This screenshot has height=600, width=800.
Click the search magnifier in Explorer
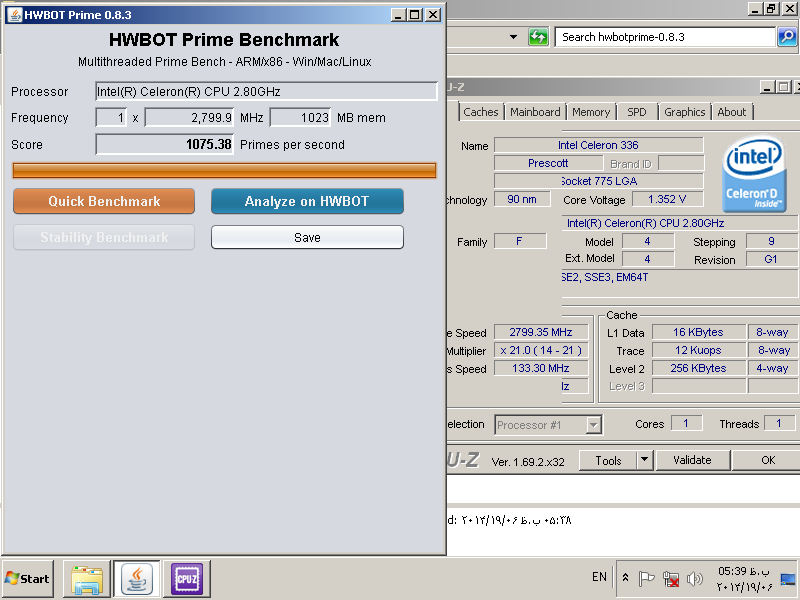click(x=787, y=37)
